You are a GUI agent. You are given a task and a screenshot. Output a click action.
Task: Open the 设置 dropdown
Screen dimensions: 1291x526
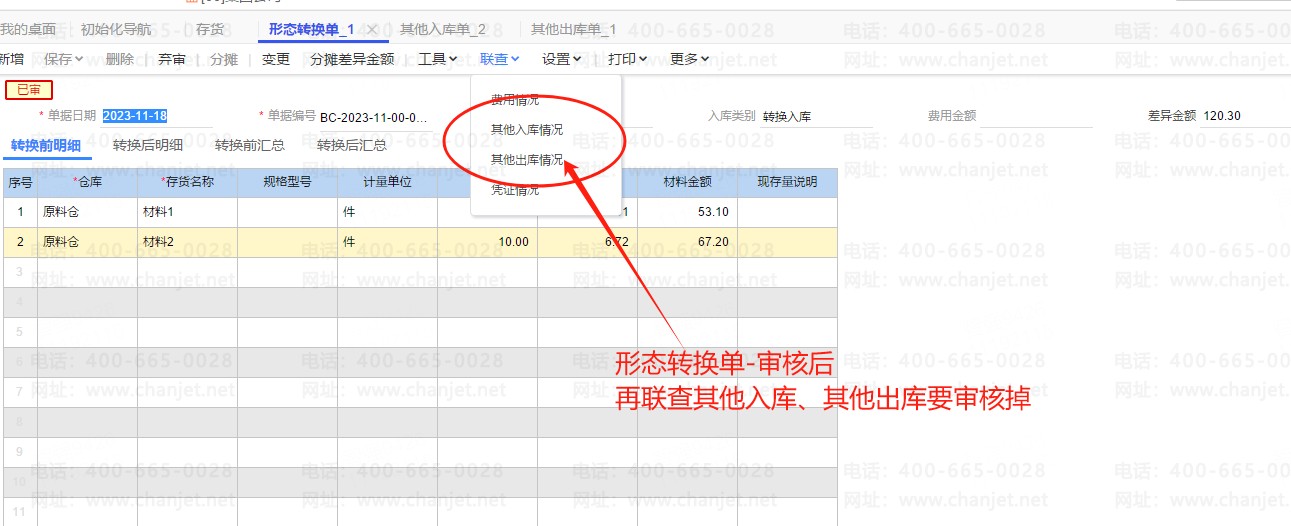pos(562,59)
